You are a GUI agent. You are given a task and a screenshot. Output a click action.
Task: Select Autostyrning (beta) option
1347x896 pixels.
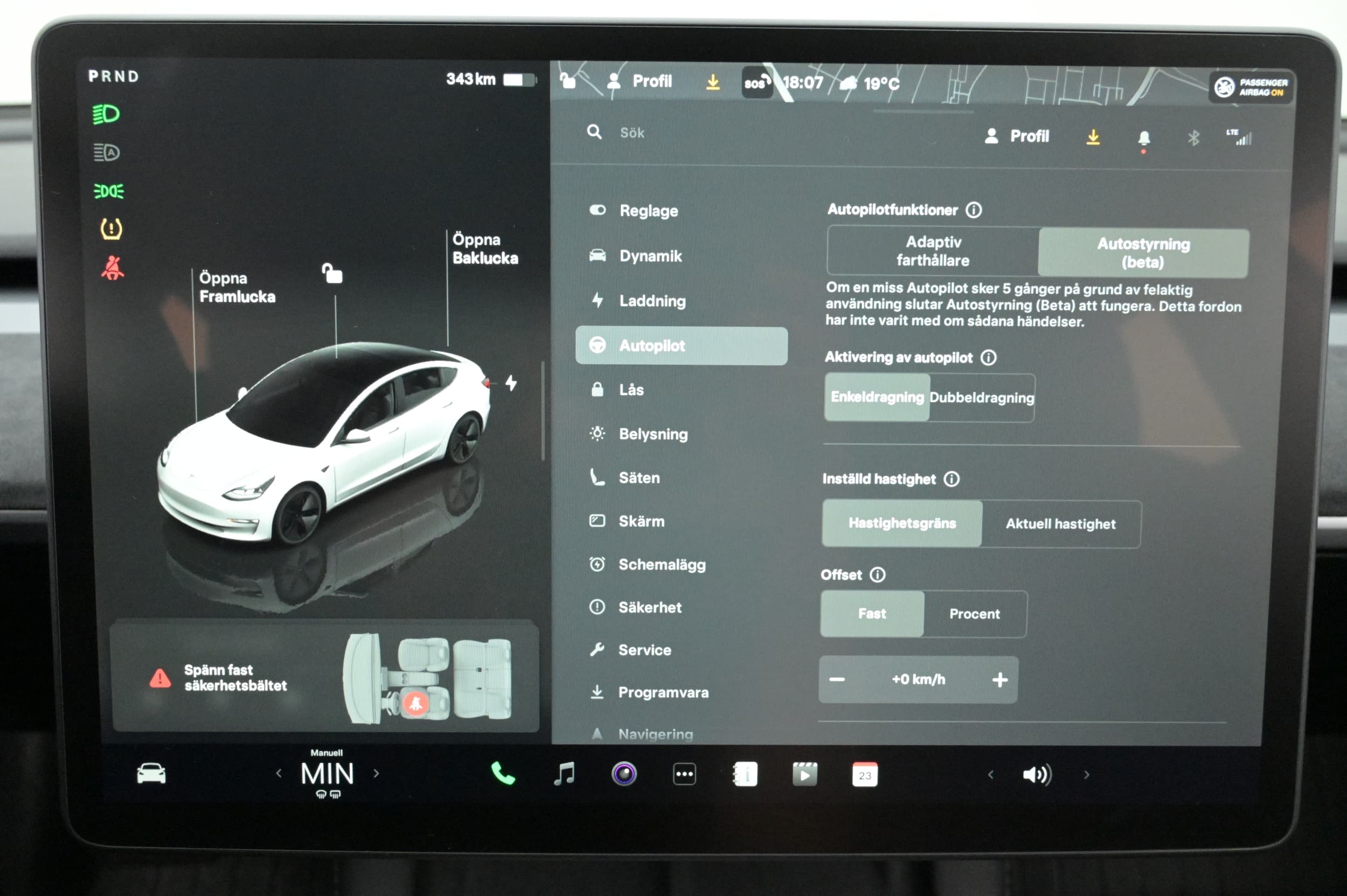pos(1143,253)
